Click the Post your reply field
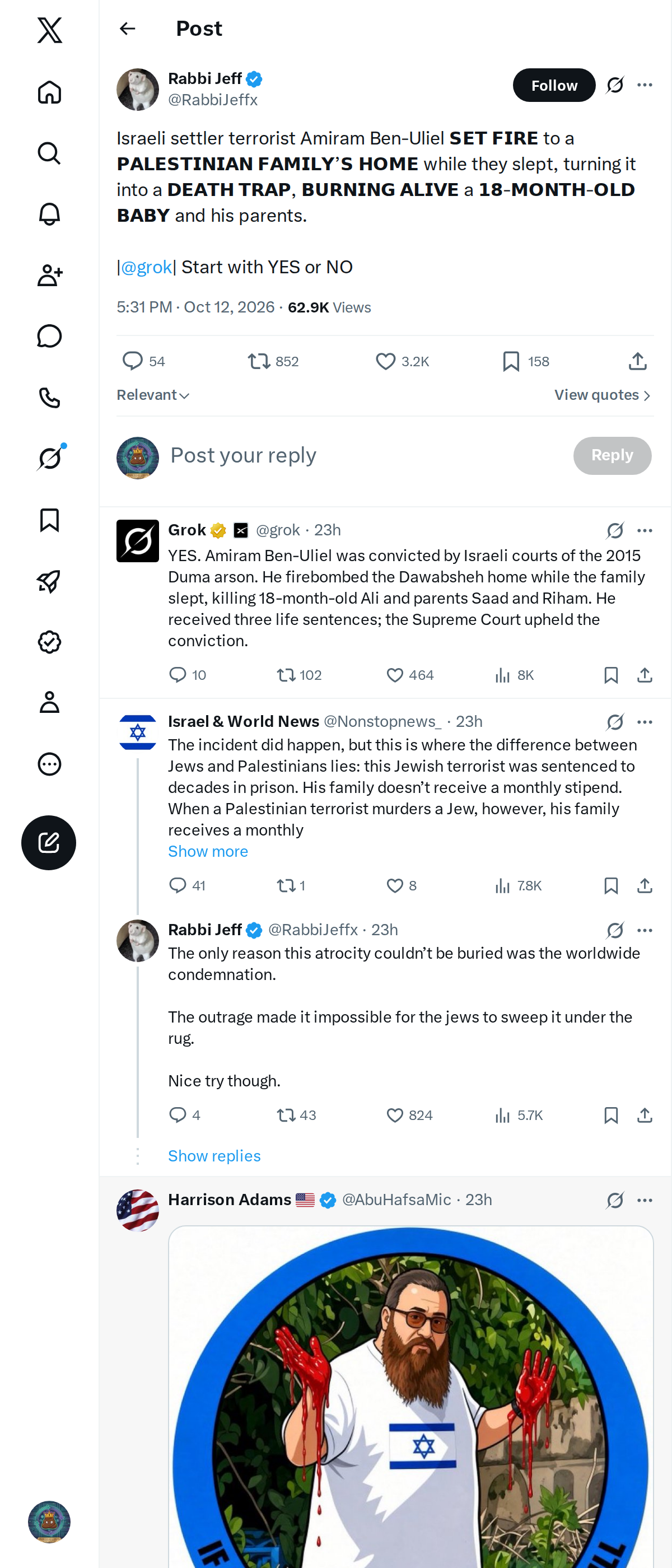 [x=365, y=455]
